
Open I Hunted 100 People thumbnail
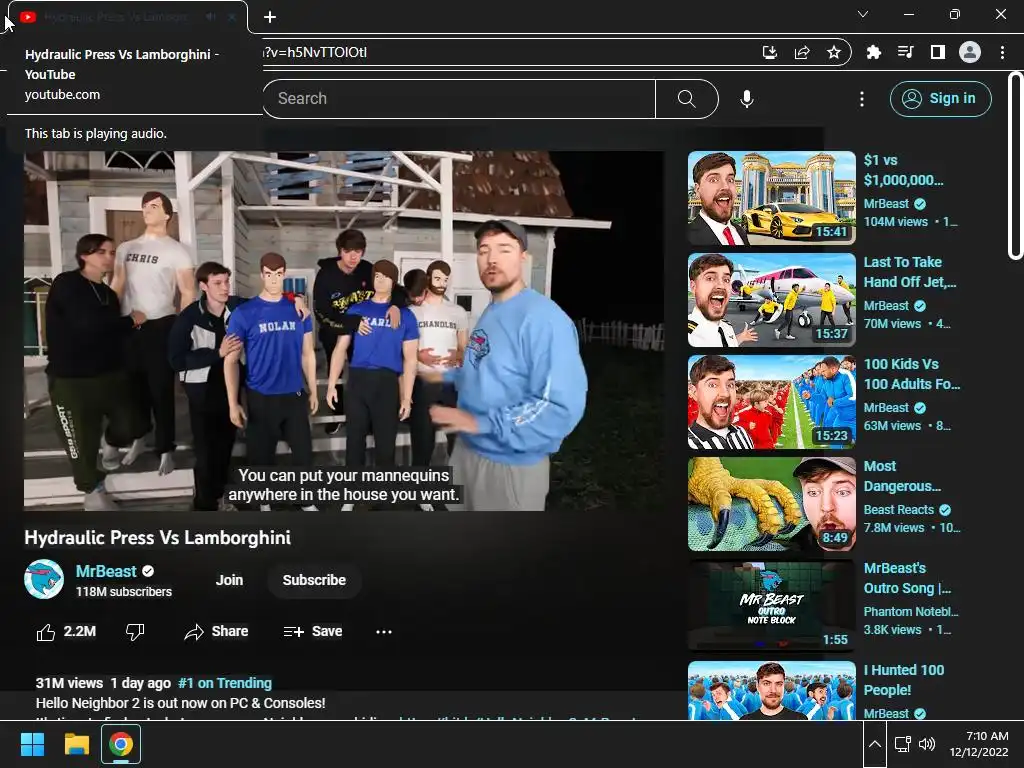point(771,690)
